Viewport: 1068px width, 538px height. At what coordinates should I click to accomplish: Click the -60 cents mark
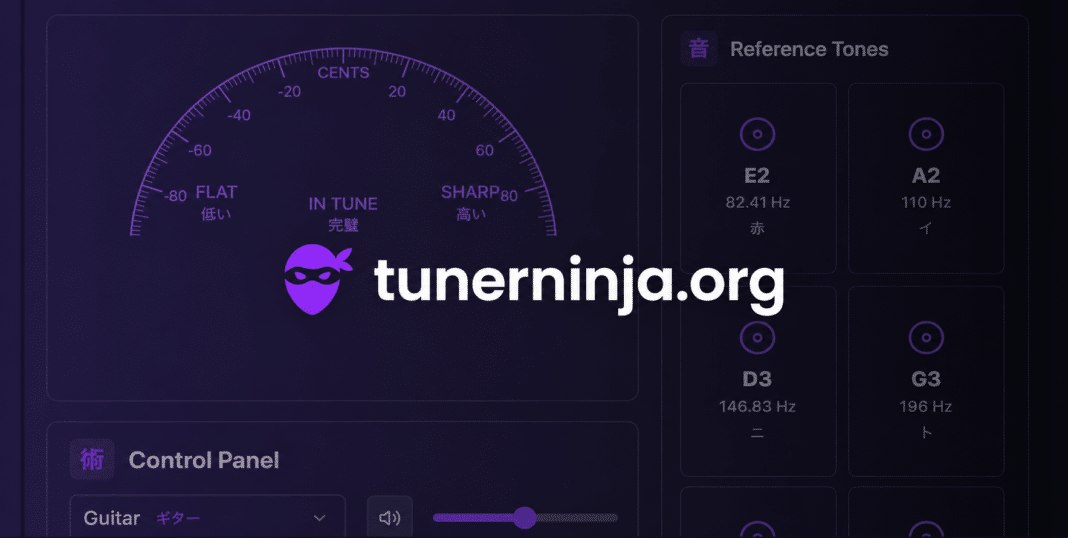(200, 151)
